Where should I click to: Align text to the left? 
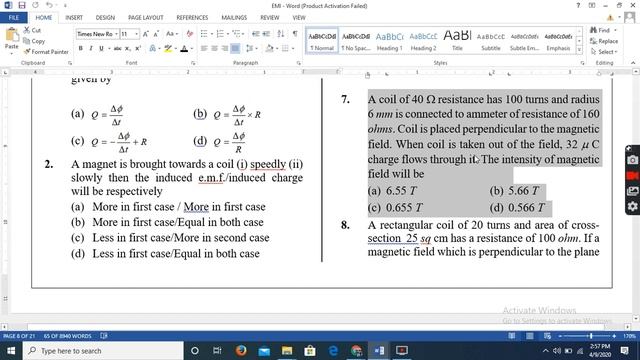pos(204,49)
